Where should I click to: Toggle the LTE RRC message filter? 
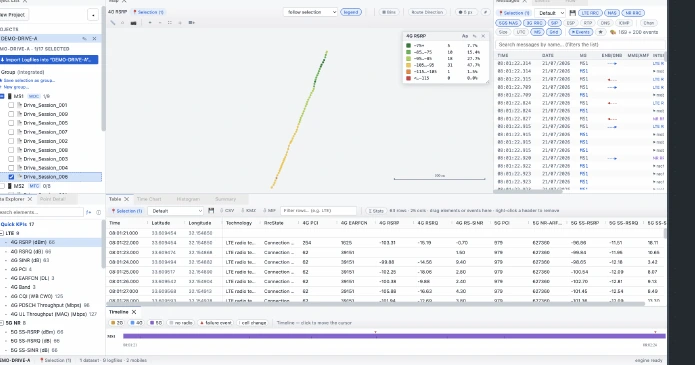[x=590, y=13]
